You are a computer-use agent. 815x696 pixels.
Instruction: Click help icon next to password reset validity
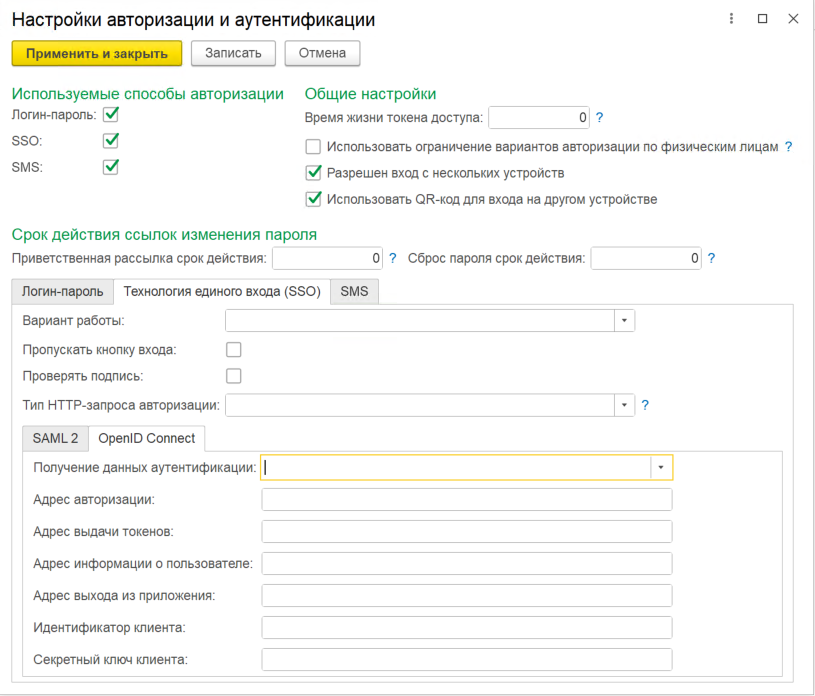[x=711, y=258]
